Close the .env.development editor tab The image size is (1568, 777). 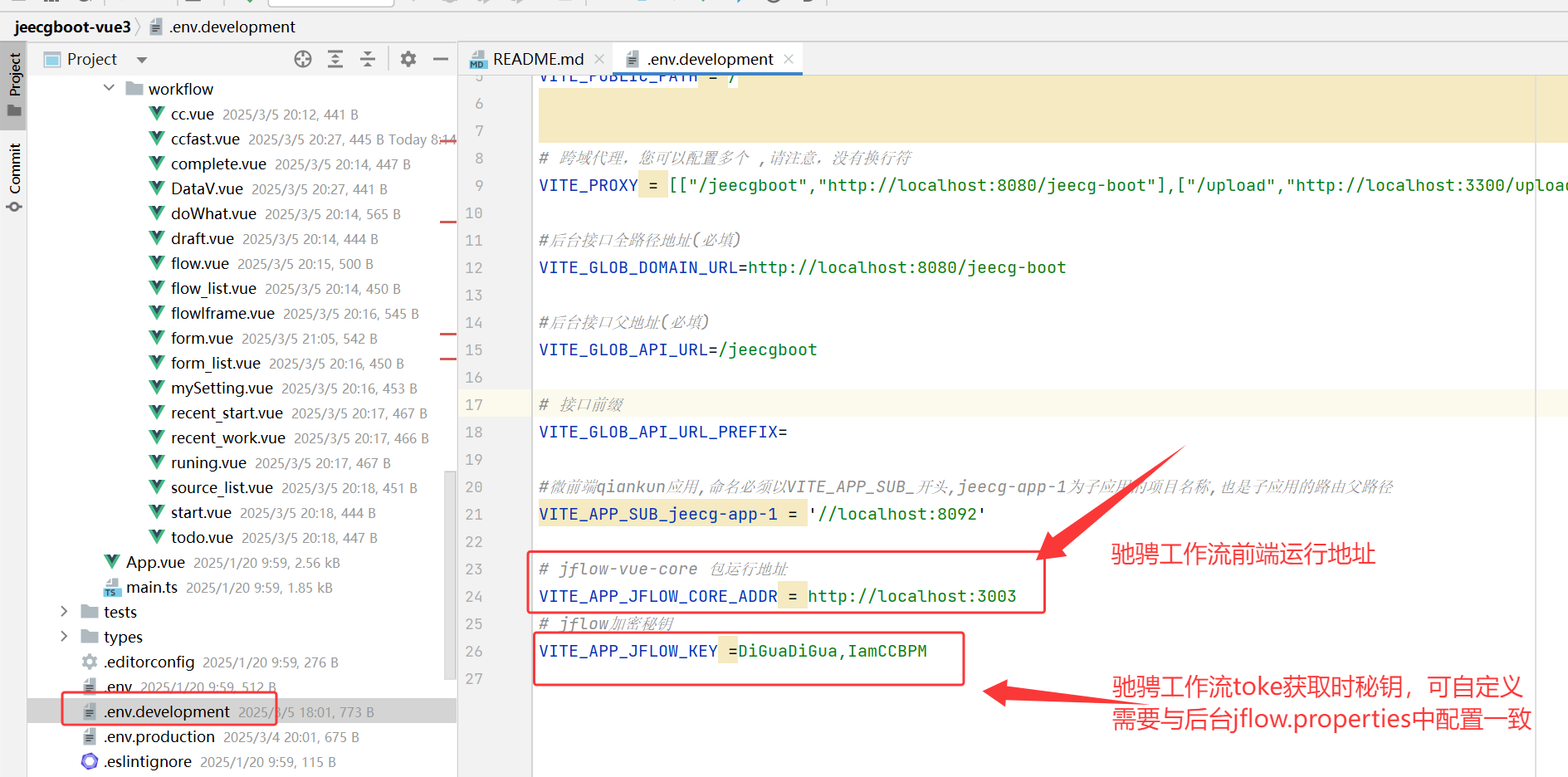(789, 59)
